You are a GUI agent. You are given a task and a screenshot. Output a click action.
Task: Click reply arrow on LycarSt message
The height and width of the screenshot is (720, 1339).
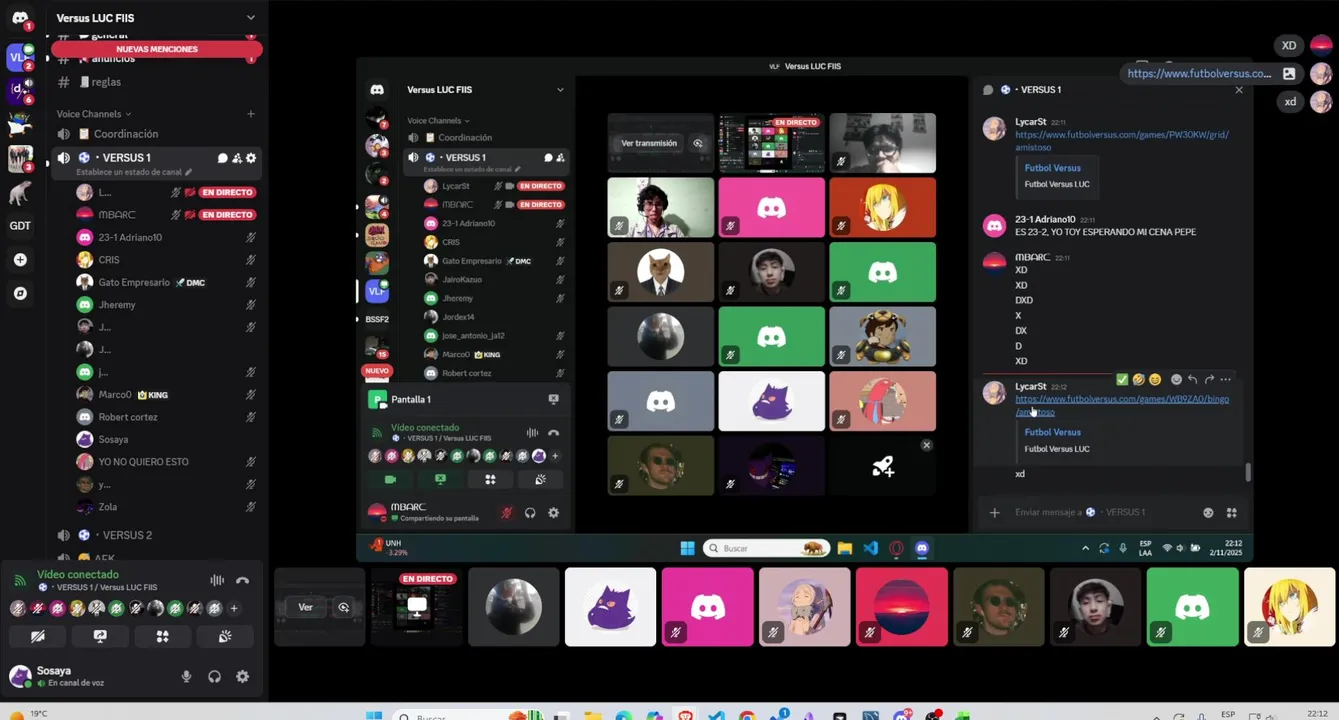(1192, 379)
